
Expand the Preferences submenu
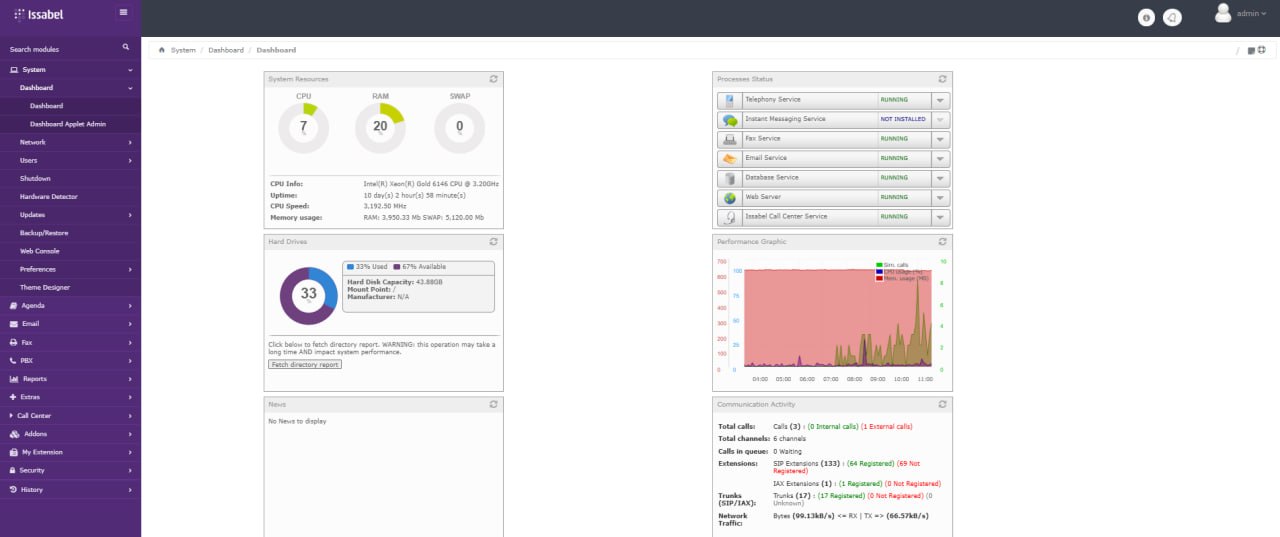click(x=70, y=269)
